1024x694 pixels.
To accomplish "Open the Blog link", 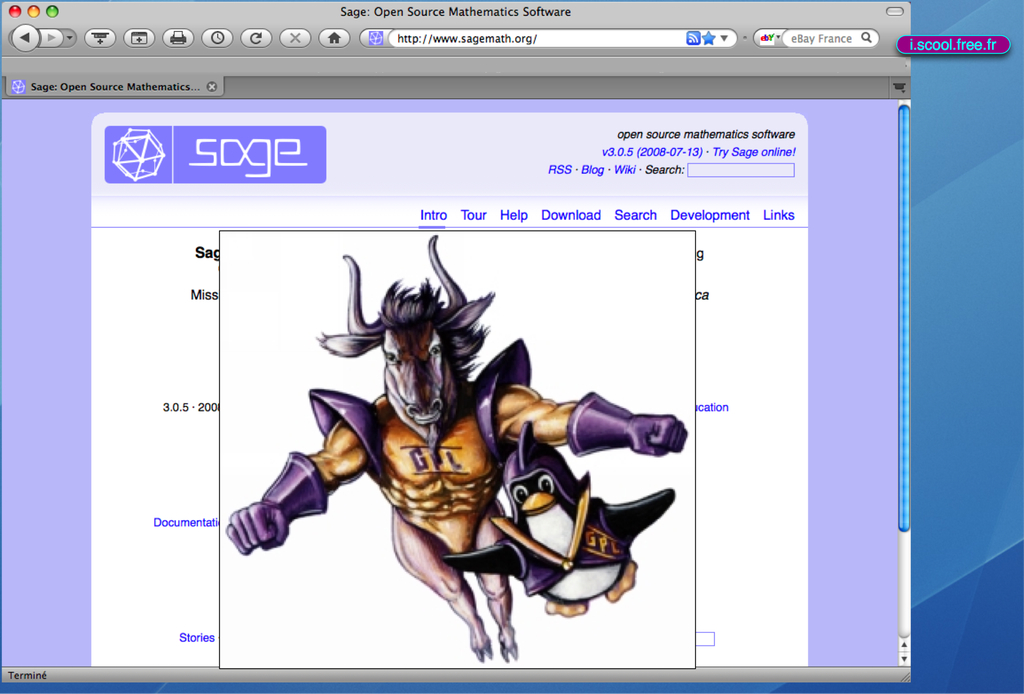I will click(x=592, y=170).
